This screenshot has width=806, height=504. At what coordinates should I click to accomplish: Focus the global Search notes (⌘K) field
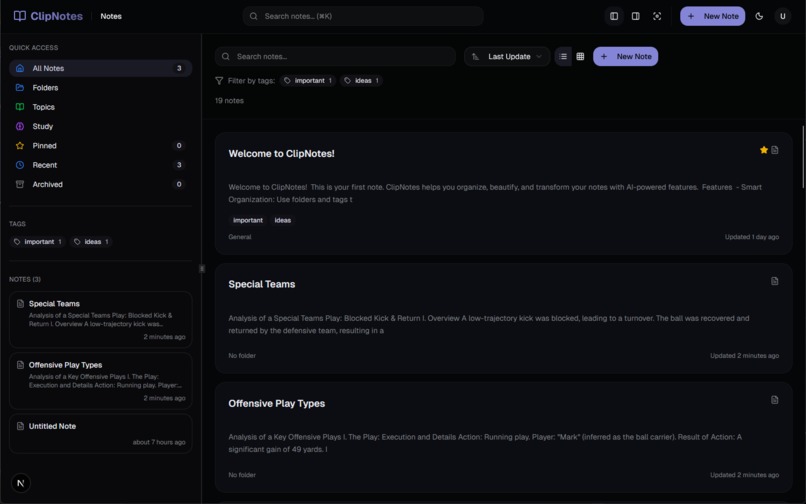[x=363, y=16]
